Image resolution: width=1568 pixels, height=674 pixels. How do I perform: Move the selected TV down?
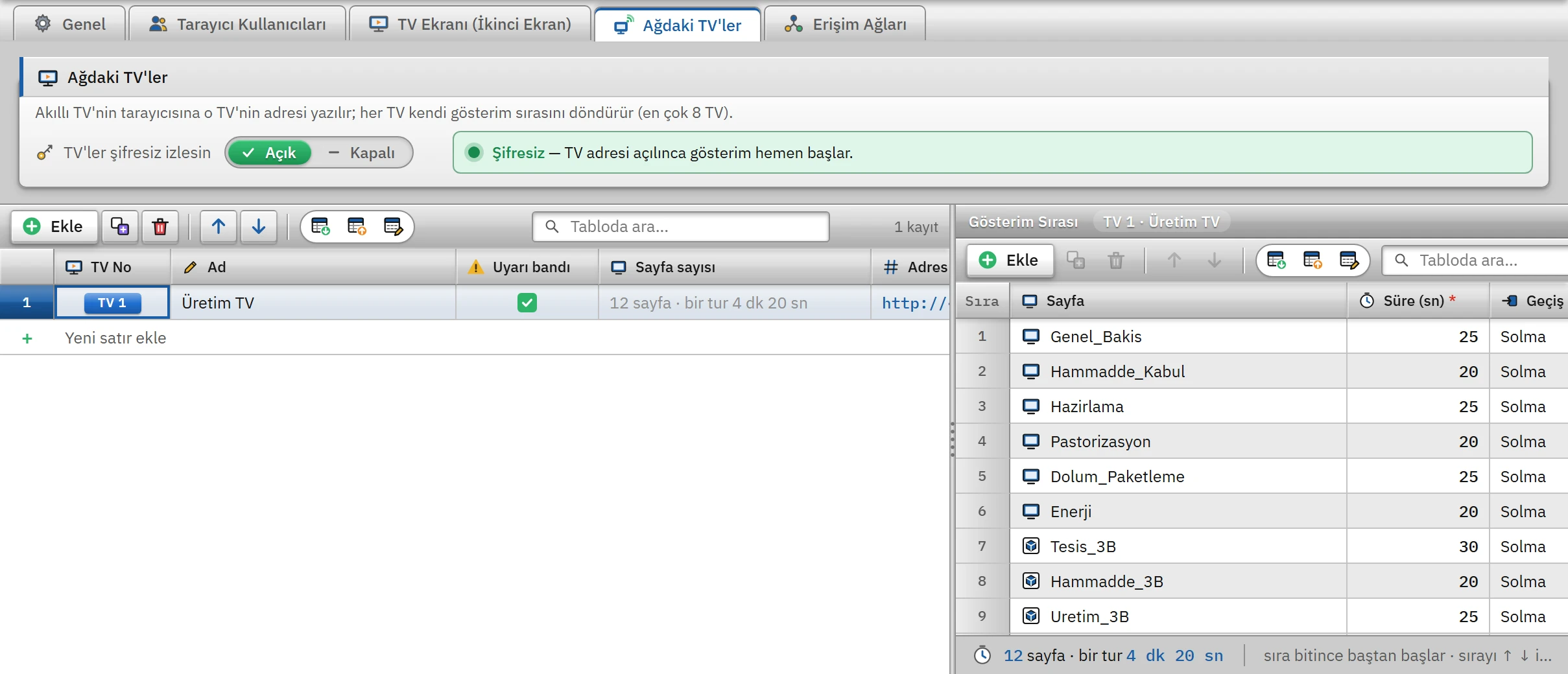click(259, 226)
